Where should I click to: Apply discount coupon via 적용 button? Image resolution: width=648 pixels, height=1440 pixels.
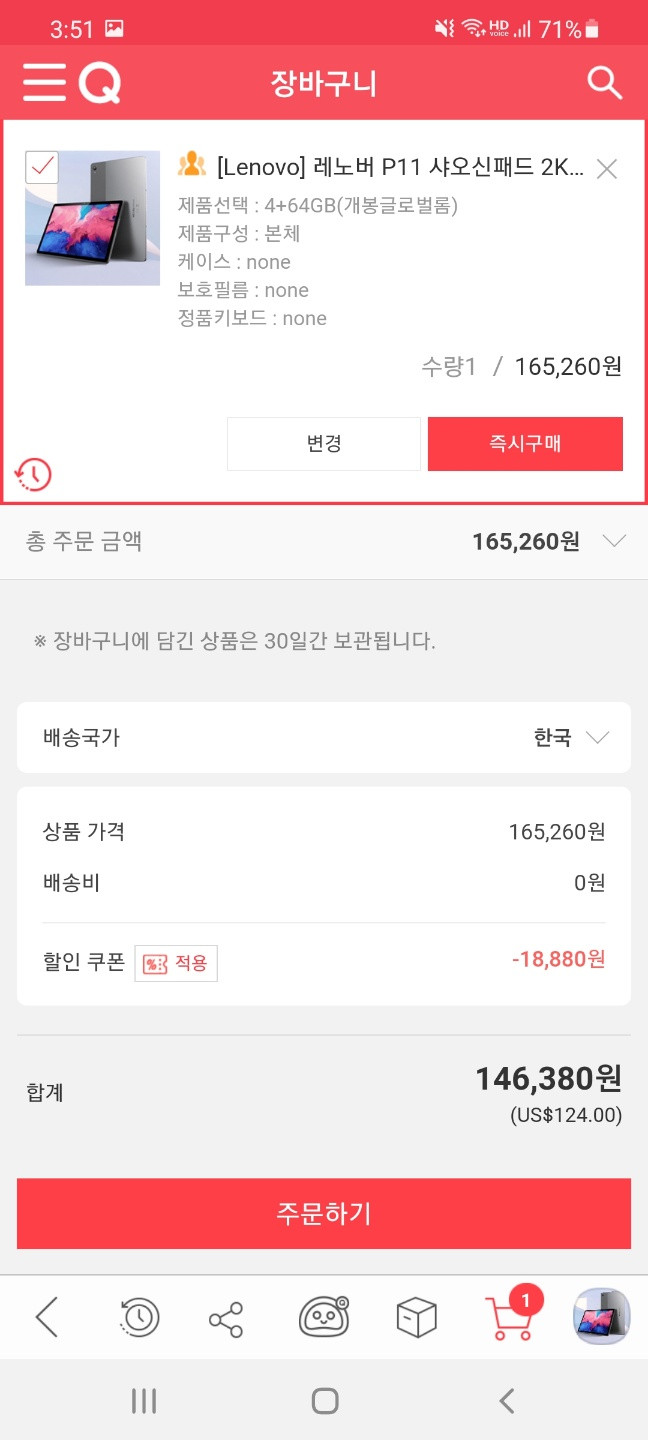[176, 963]
